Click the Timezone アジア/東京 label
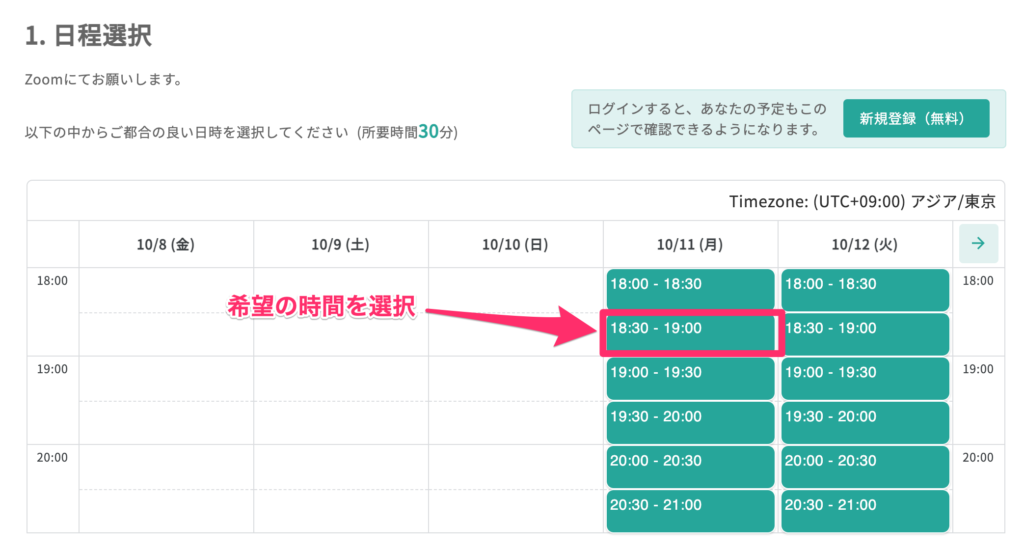This screenshot has height=552, width=1024. tap(862, 201)
